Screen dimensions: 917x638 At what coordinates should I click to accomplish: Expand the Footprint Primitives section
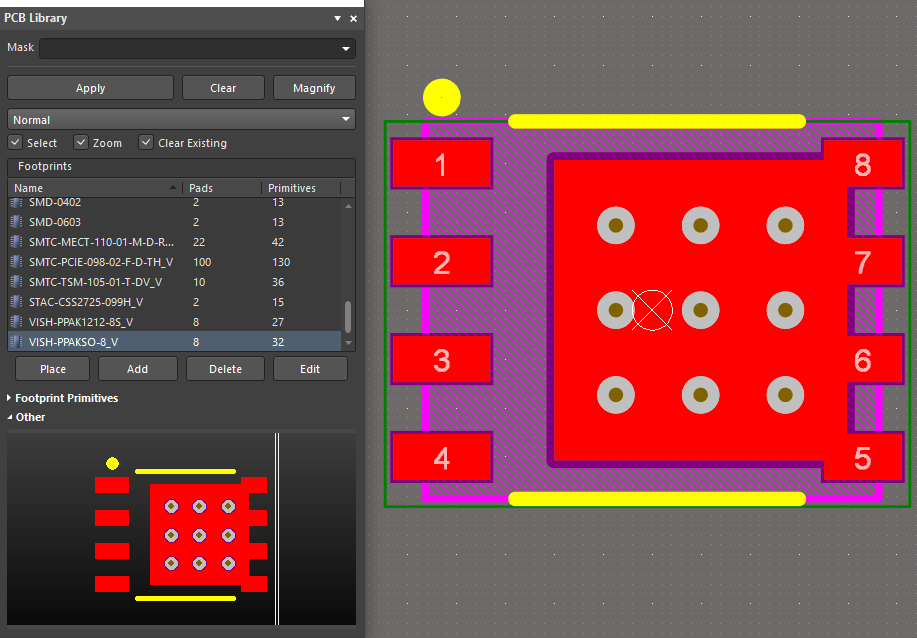(9, 398)
